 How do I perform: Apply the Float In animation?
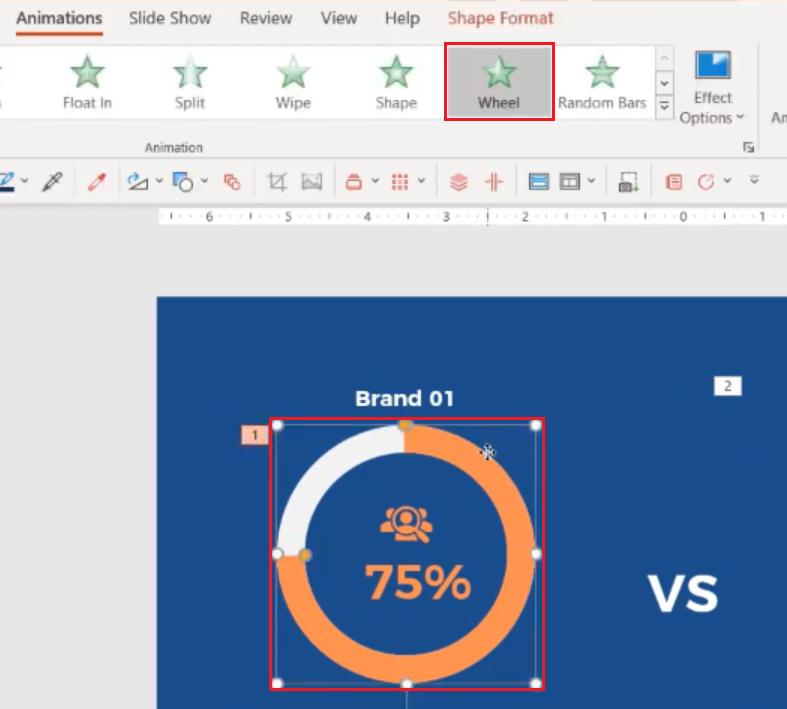tap(87, 82)
